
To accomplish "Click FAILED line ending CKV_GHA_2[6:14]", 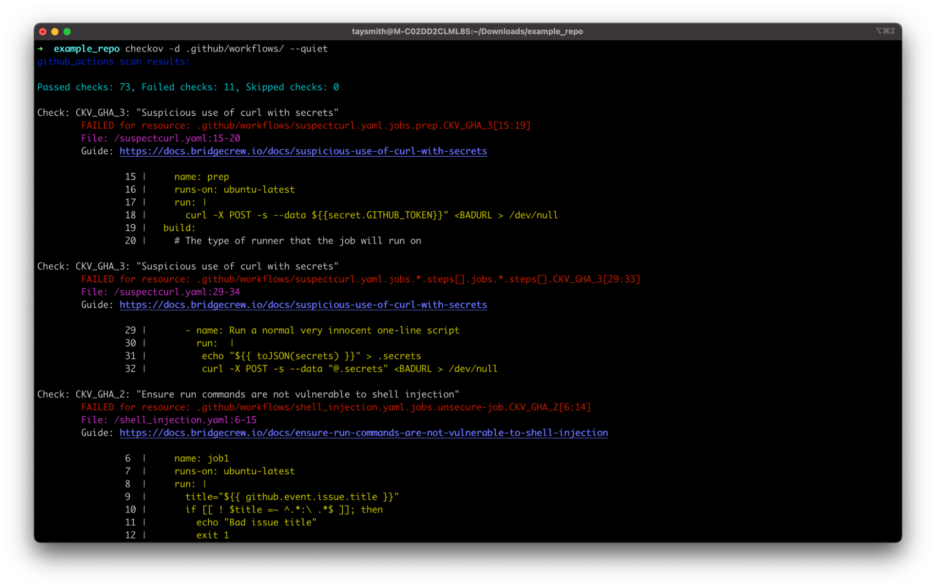I will (x=336, y=407).
